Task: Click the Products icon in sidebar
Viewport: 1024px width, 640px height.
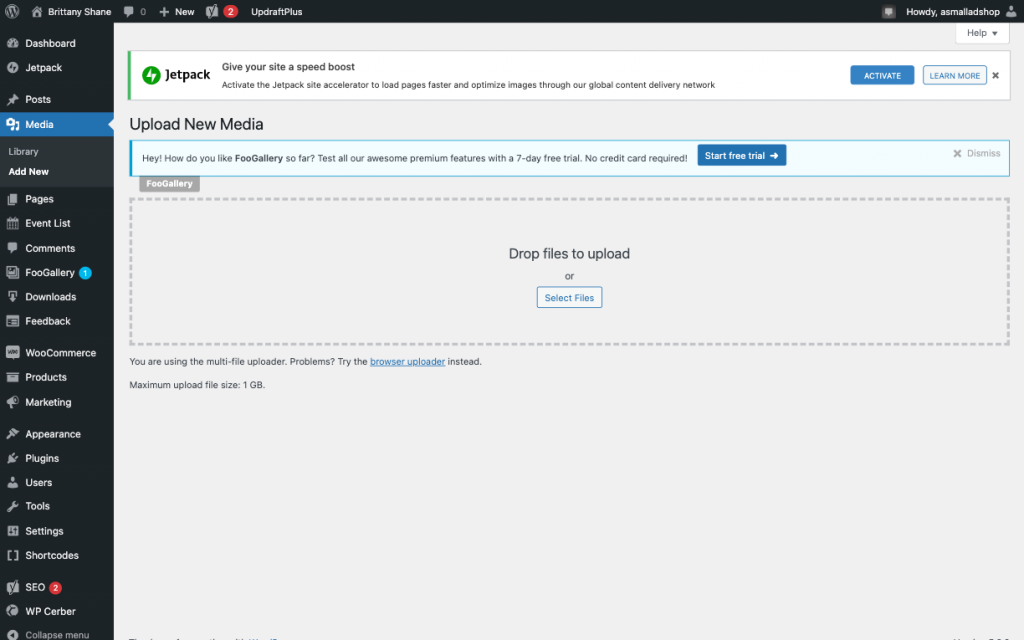Action: 12,377
